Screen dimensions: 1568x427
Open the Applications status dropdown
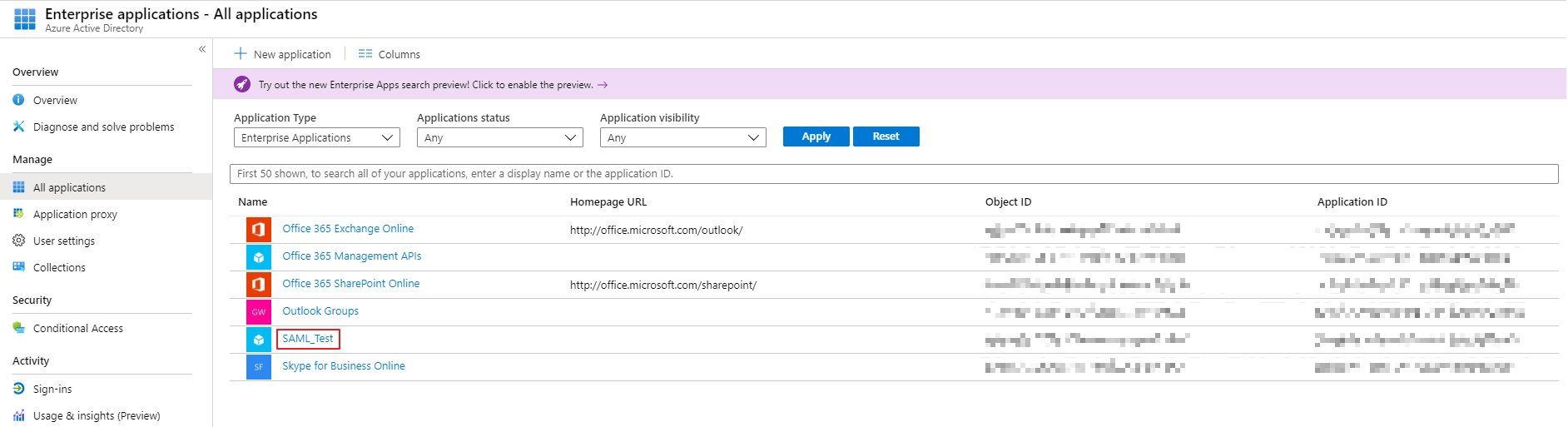pyautogui.click(x=499, y=137)
